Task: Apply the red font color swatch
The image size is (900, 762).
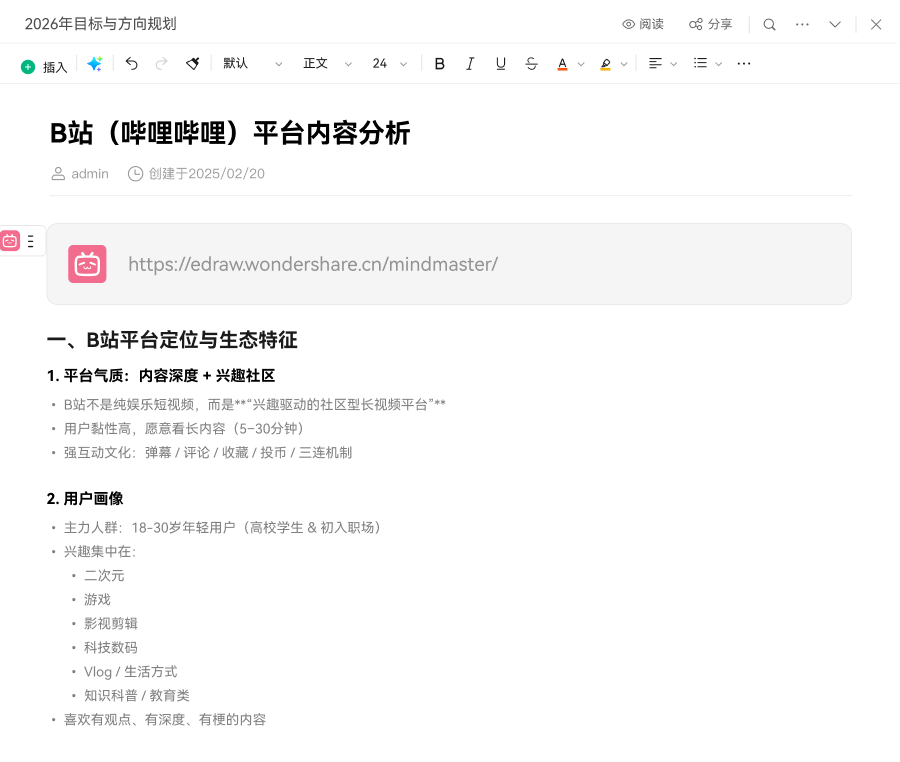Action: (x=562, y=64)
